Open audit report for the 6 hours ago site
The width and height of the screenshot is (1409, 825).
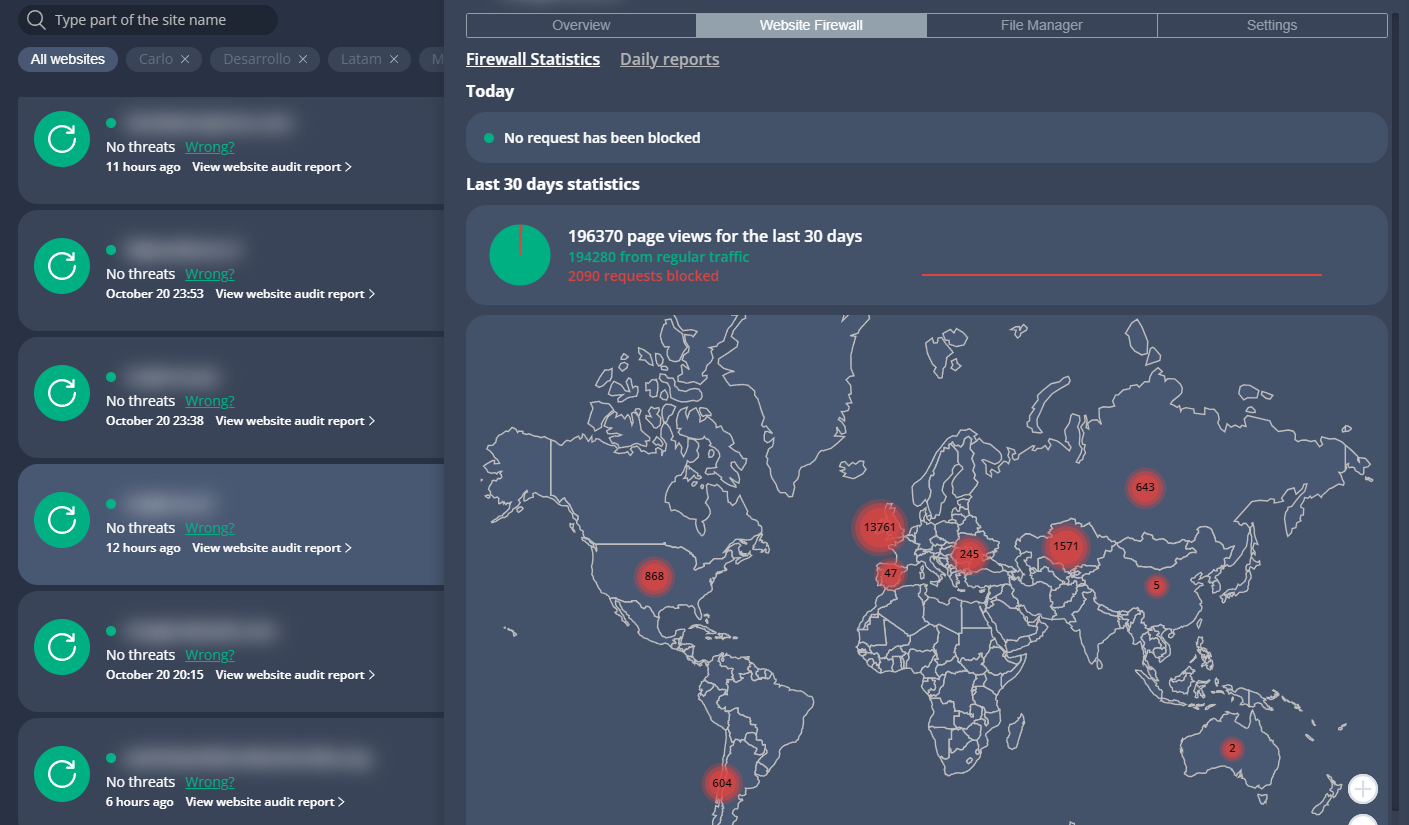(x=265, y=802)
